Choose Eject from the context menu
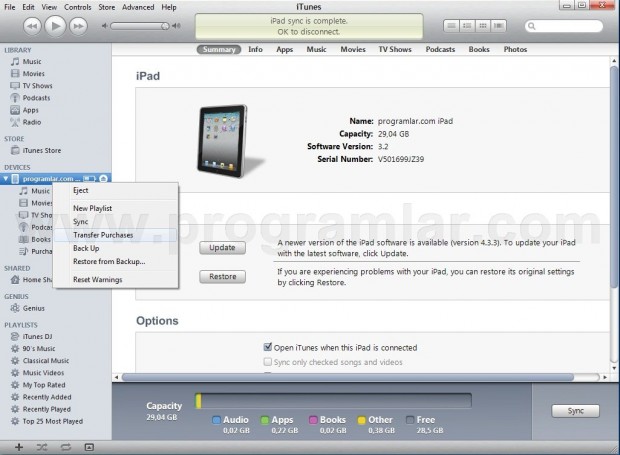Viewport: 620px width, 455px height. (x=115, y=191)
